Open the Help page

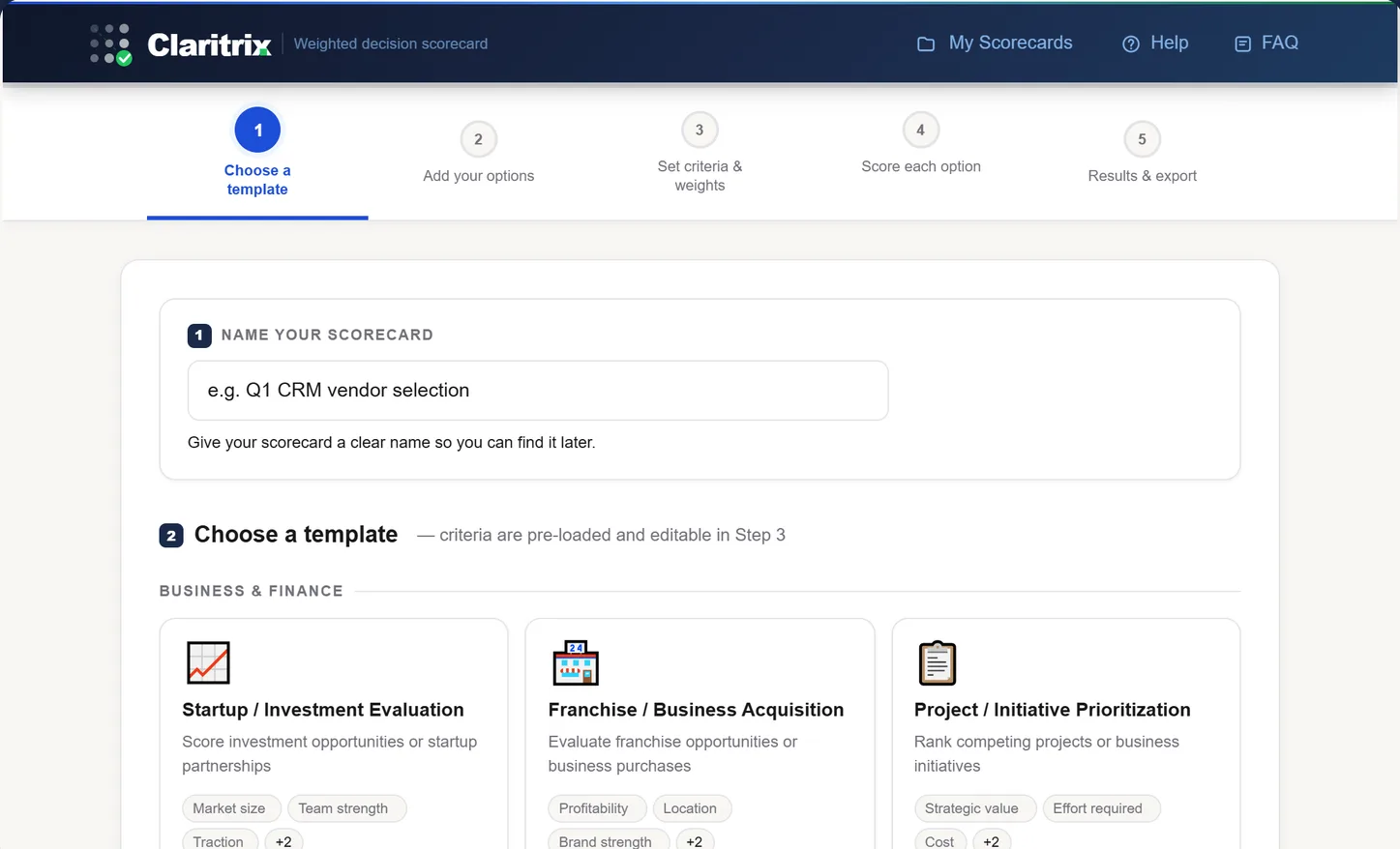pyautogui.click(x=1155, y=43)
